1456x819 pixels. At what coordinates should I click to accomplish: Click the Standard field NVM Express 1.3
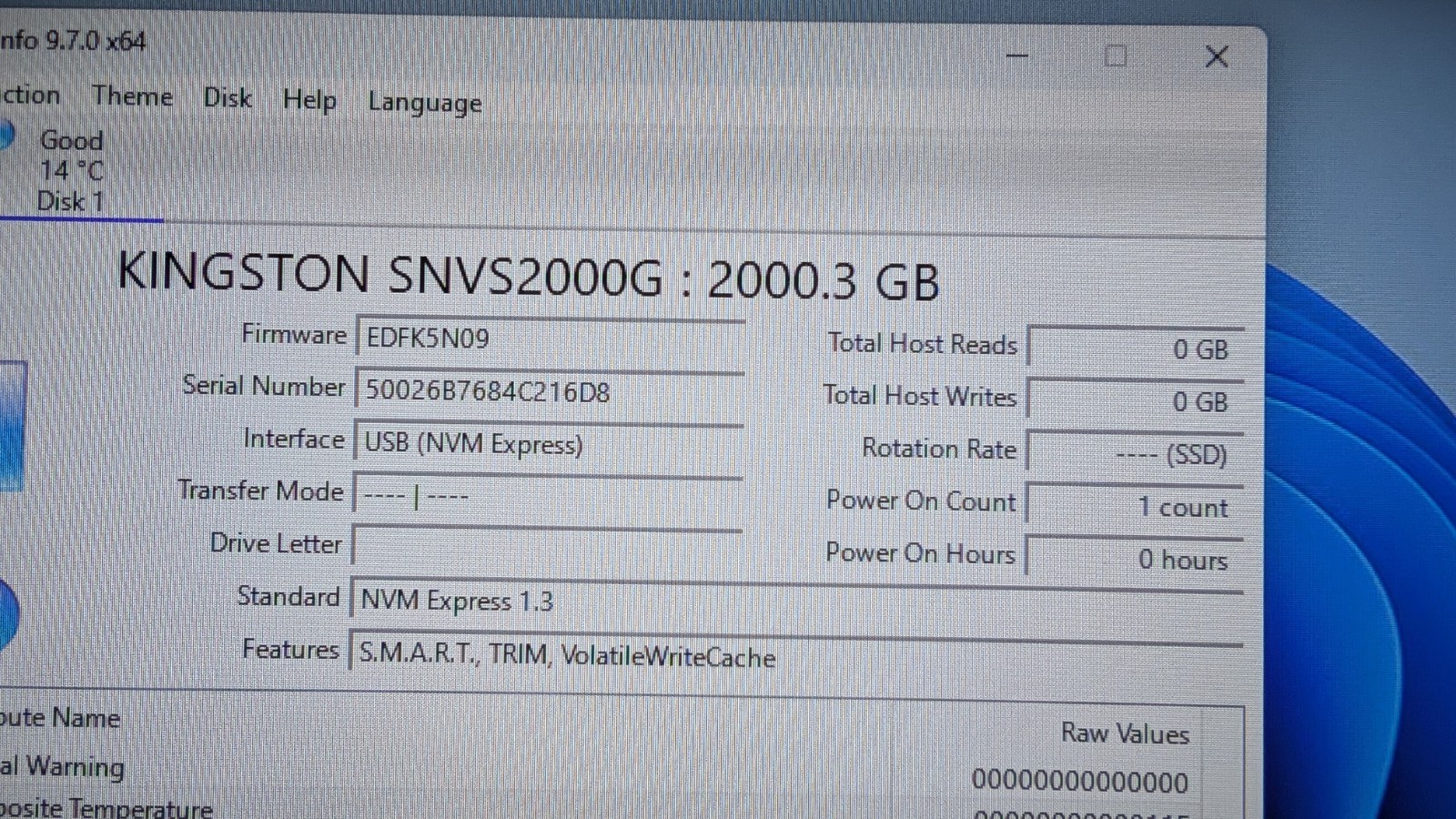tap(796, 602)
